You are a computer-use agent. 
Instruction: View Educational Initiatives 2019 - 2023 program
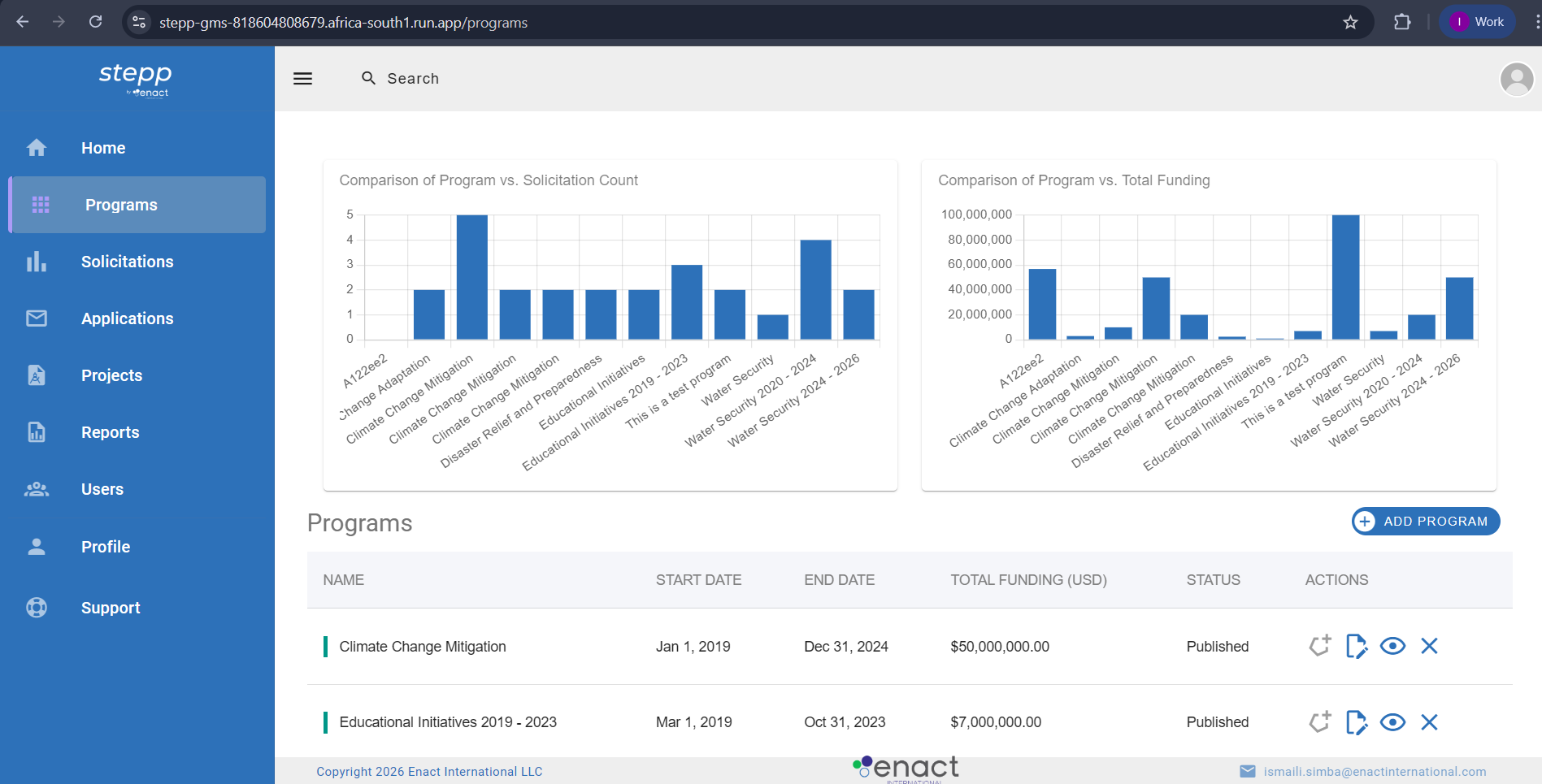pos(1392,722)
